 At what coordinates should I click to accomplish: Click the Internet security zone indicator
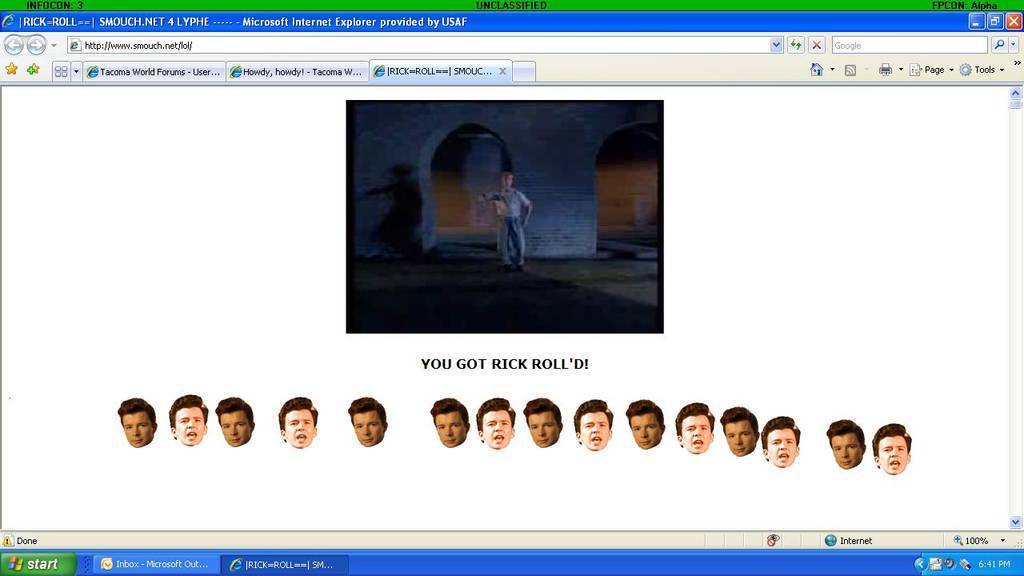[x=848, y=541]
